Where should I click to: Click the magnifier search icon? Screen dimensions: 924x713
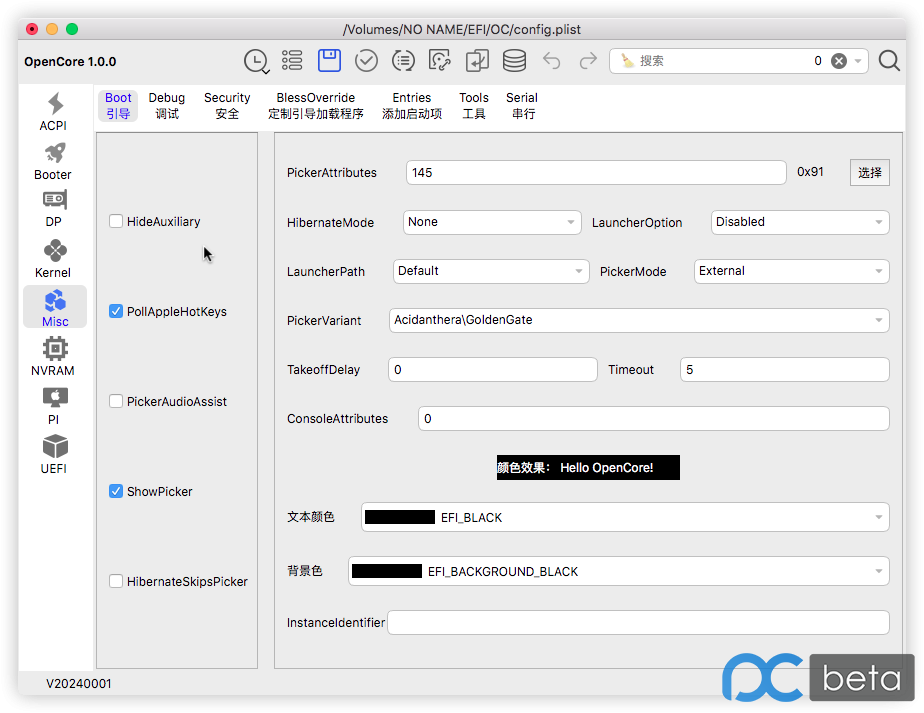(x=889, y=61)
